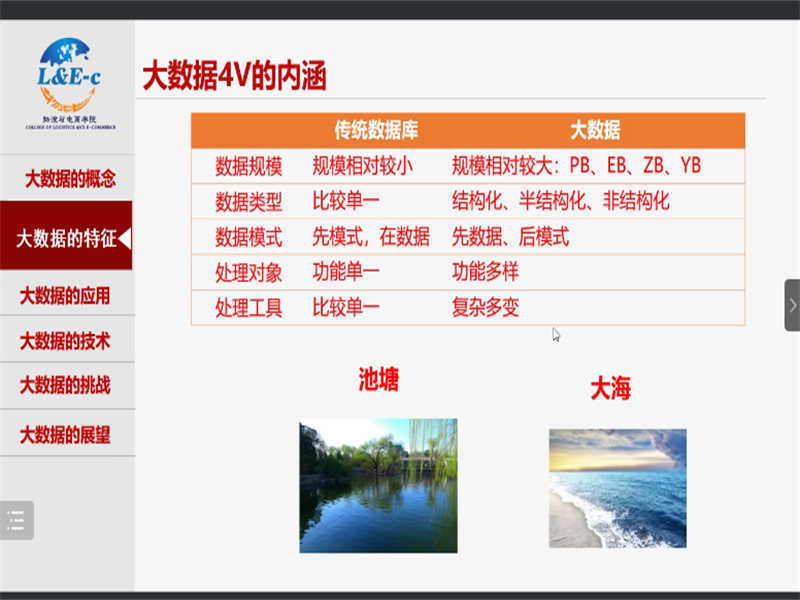Image resolution: width=800 pixels, height=600 pixels.
Task: Switch to the 大数据的技术 section
Action: click(x=65, y=340)
